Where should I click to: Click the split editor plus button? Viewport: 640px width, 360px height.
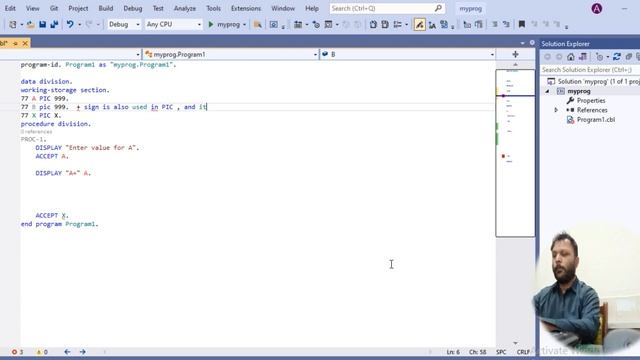(x=516, y=54)
